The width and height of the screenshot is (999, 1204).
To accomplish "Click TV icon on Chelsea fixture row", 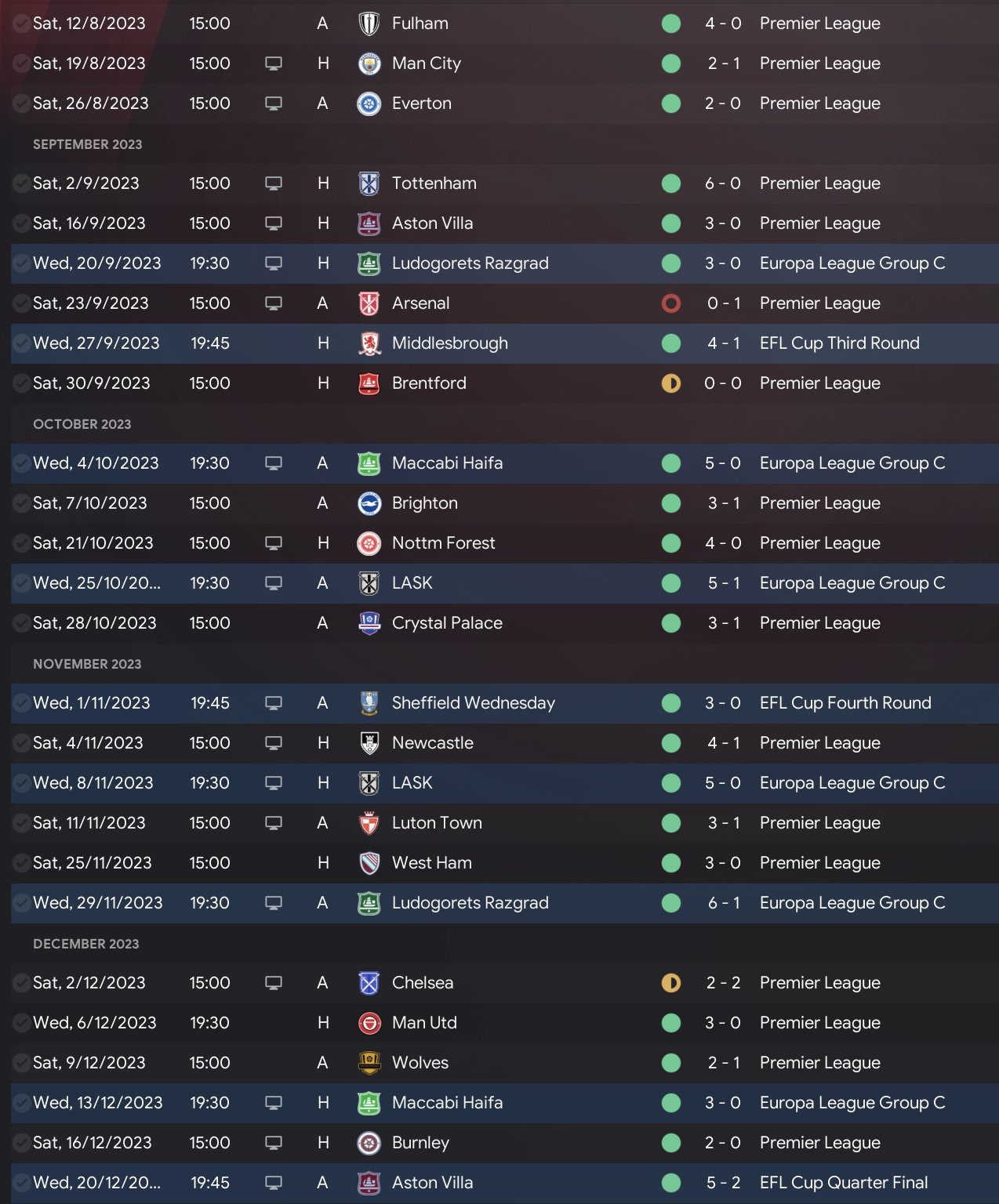I will (274, 983).
